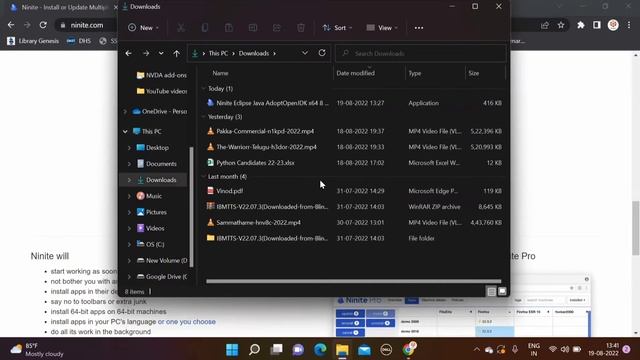Refresh the Downloads folder view
Image resolution: width=640 pixels, height=360 pixels.
[322, 53]
